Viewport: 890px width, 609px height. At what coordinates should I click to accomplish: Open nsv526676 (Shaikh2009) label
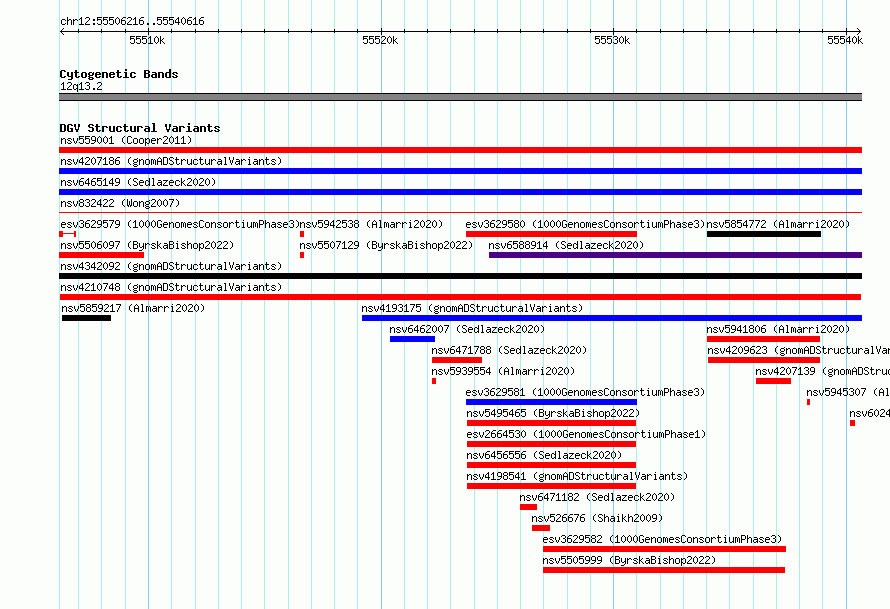[x=597, y=518]
